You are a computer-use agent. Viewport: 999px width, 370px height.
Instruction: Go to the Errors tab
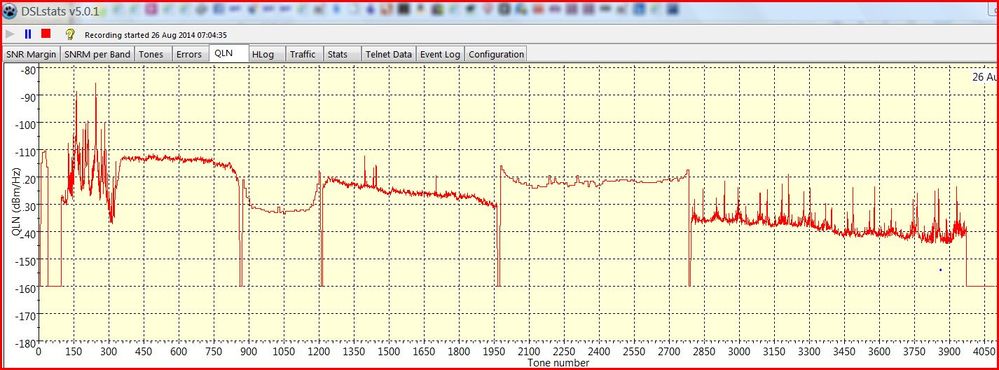[x=189, y=55]
